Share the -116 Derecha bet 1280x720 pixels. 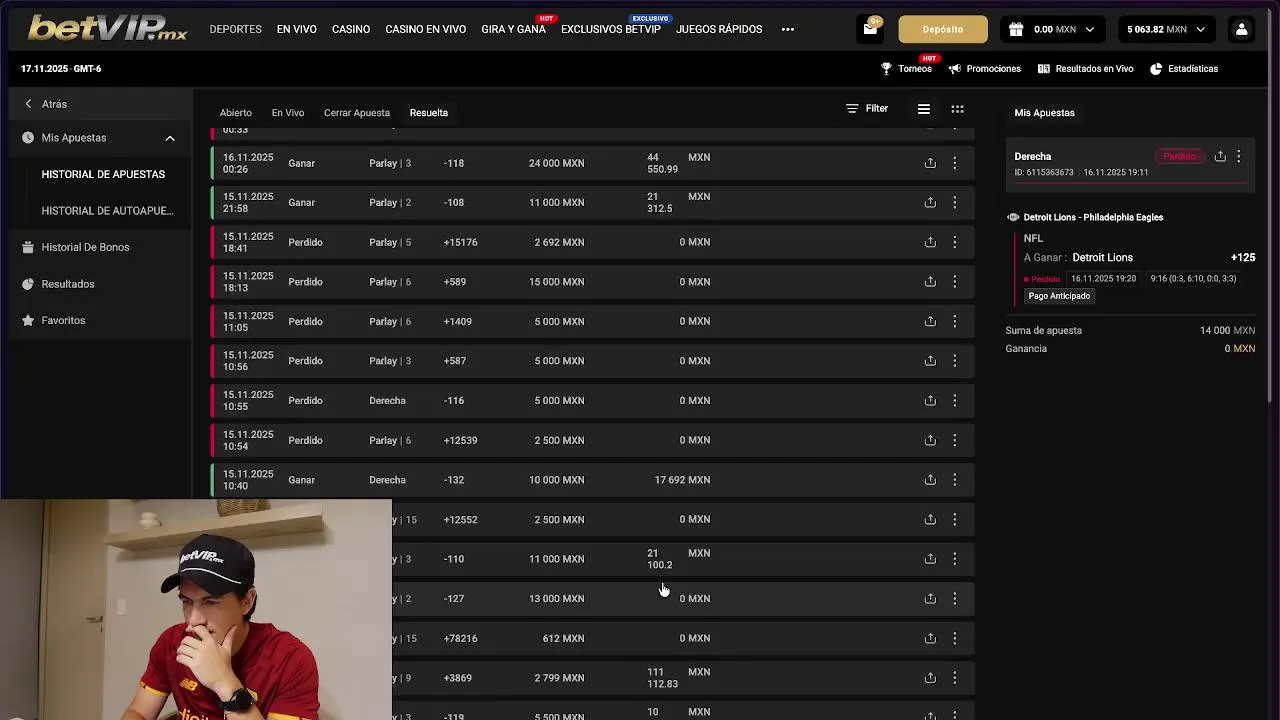pyautogui.click(x=930, y=400)
